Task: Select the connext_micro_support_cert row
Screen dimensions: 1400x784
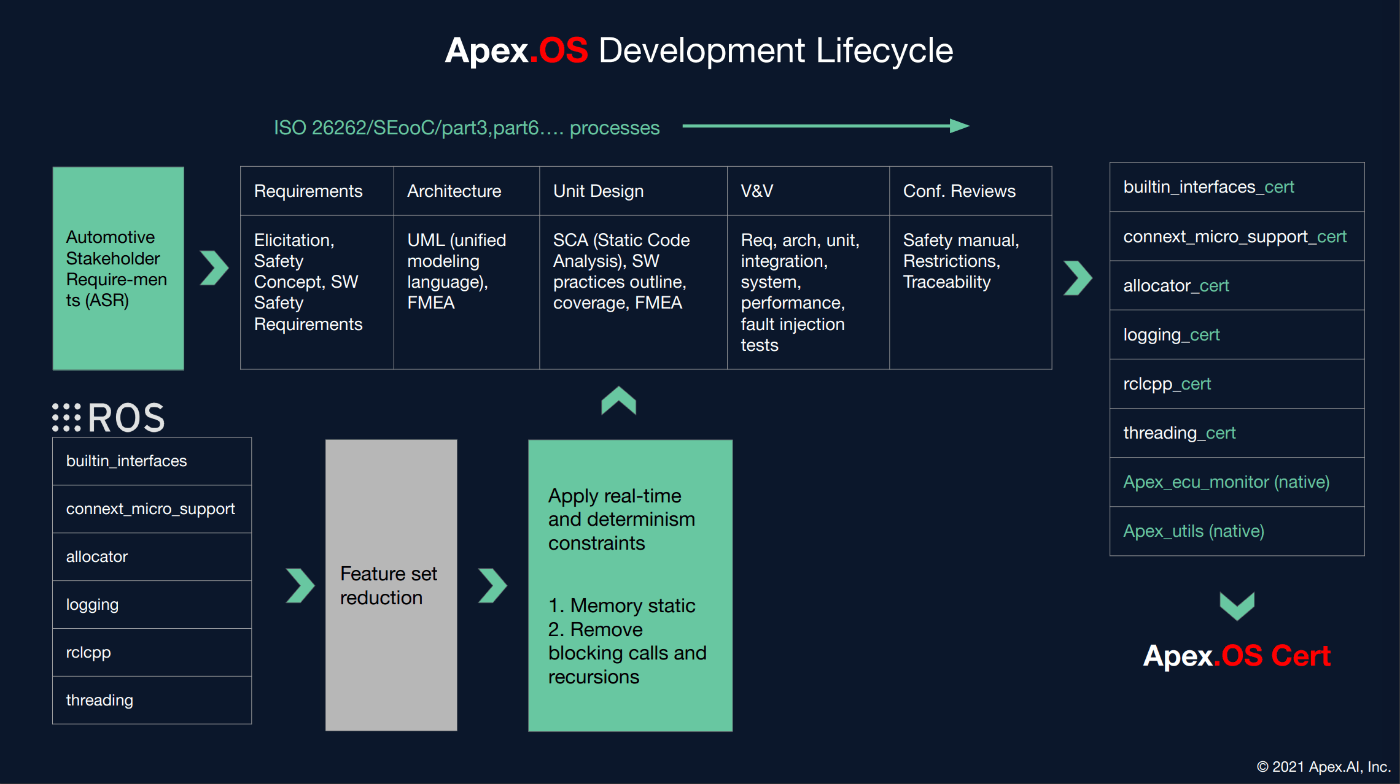Action: pos(1237,236)
